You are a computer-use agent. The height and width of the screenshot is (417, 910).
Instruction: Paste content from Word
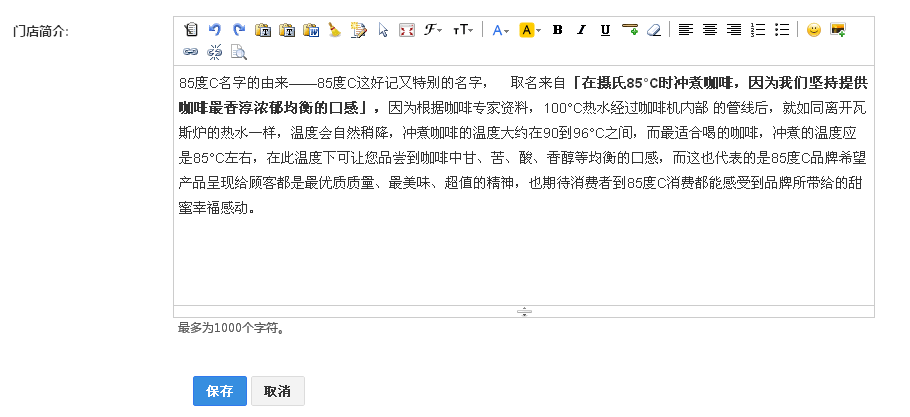click(311, 30)
